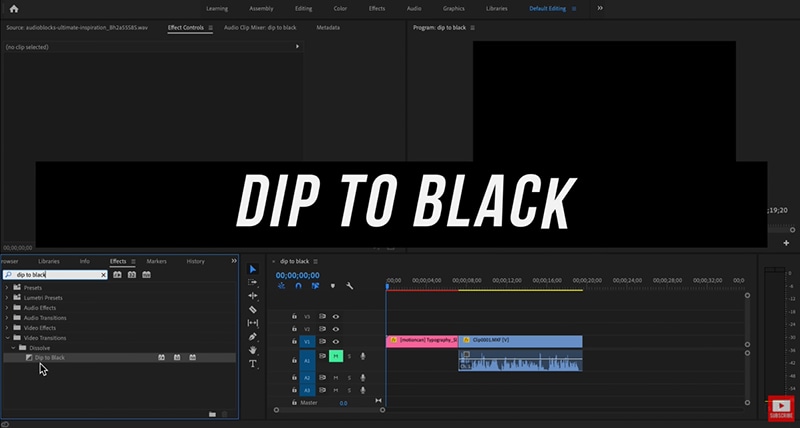Open the History panel tab
800x428 pixels.
[195, 261]
